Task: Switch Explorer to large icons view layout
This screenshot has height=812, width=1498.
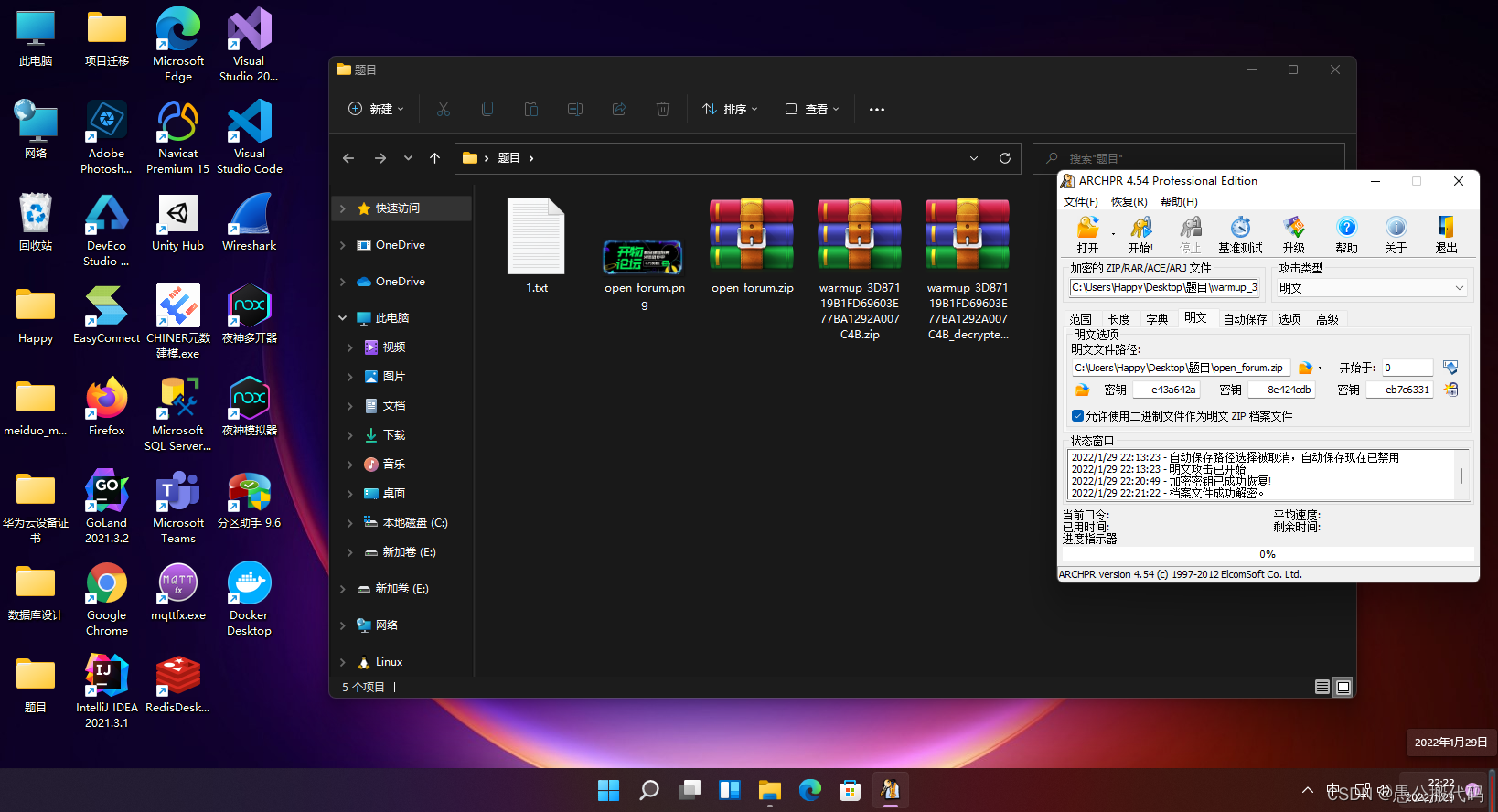Action: pyautogui.click(x=1343, y=687)
